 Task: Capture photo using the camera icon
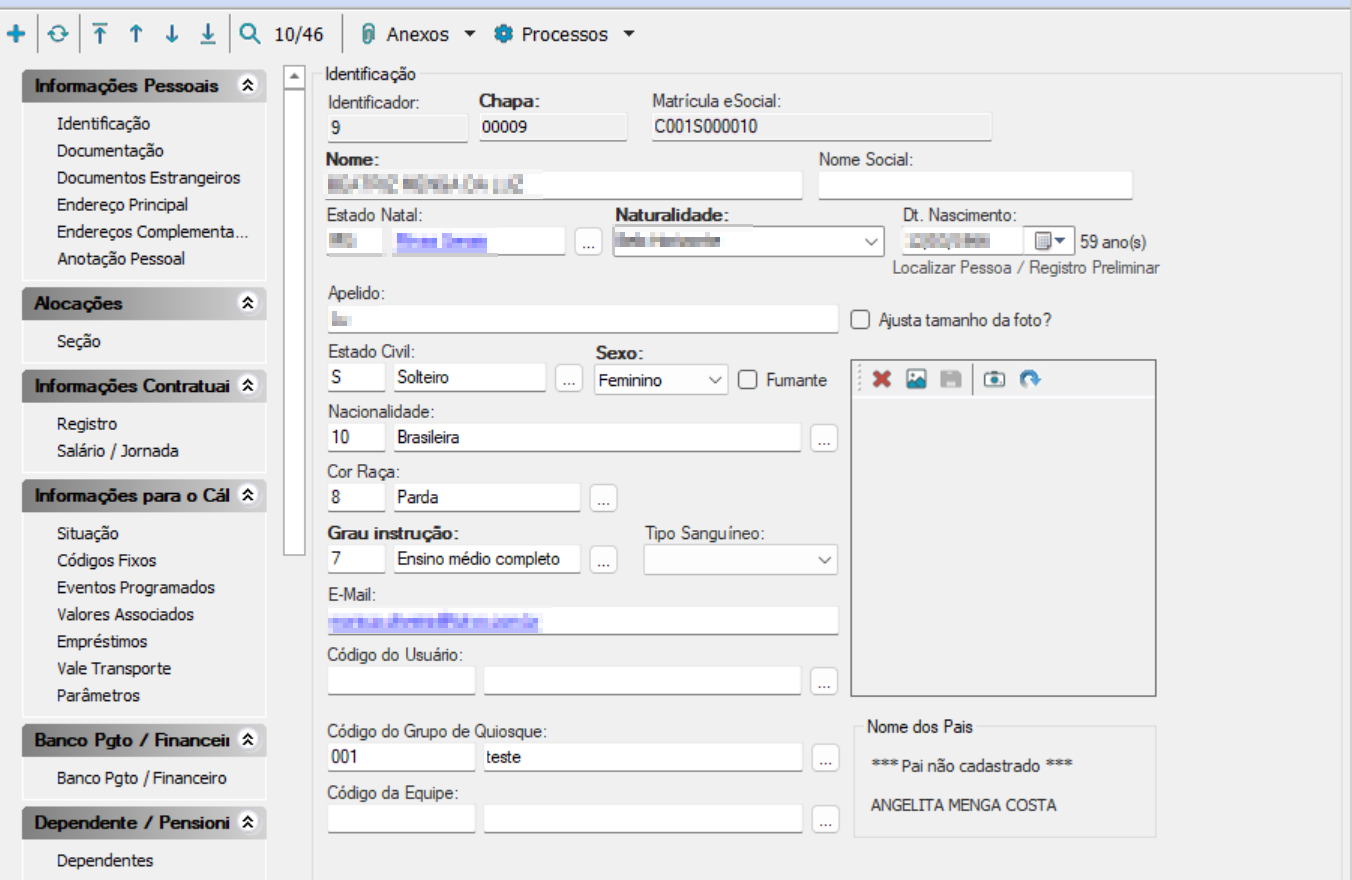(x=993, y=379)
